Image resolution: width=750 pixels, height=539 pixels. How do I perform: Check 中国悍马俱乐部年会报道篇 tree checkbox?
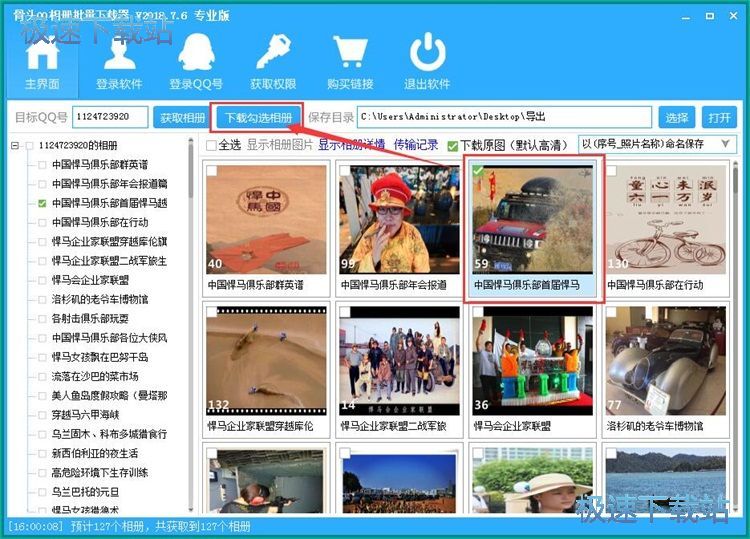42,184
